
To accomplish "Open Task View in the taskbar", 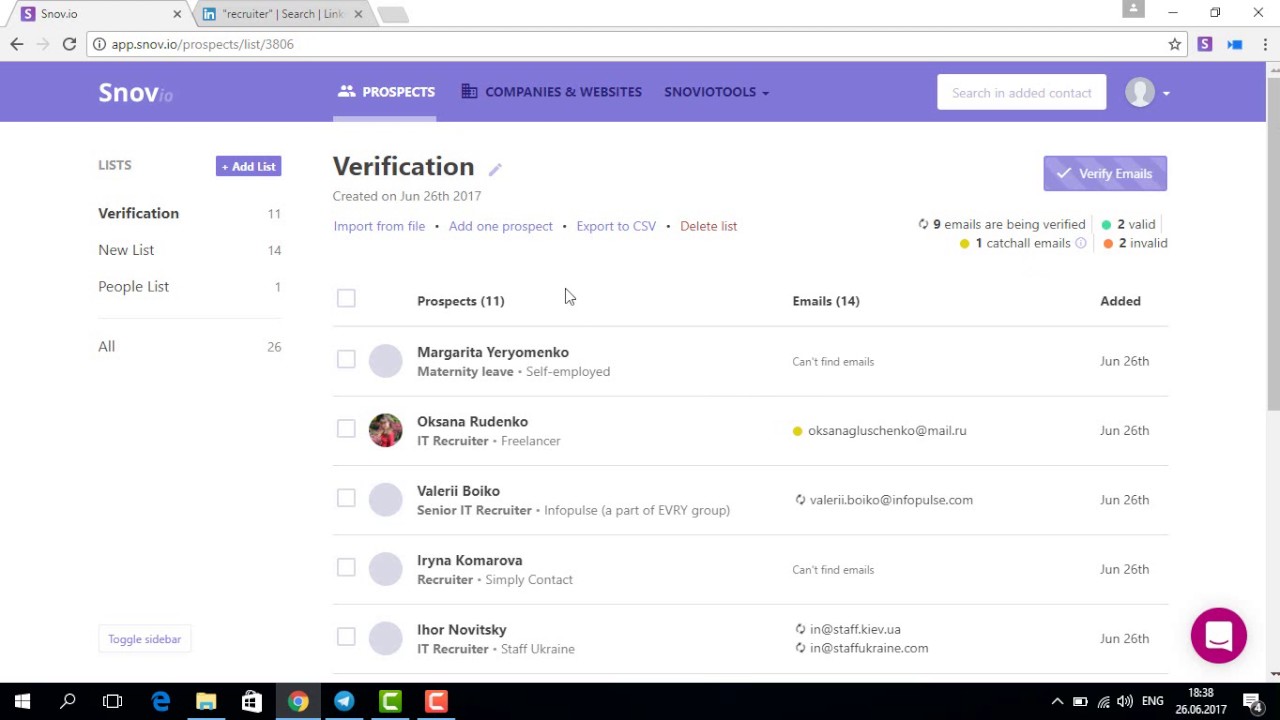I will [112, 701].
